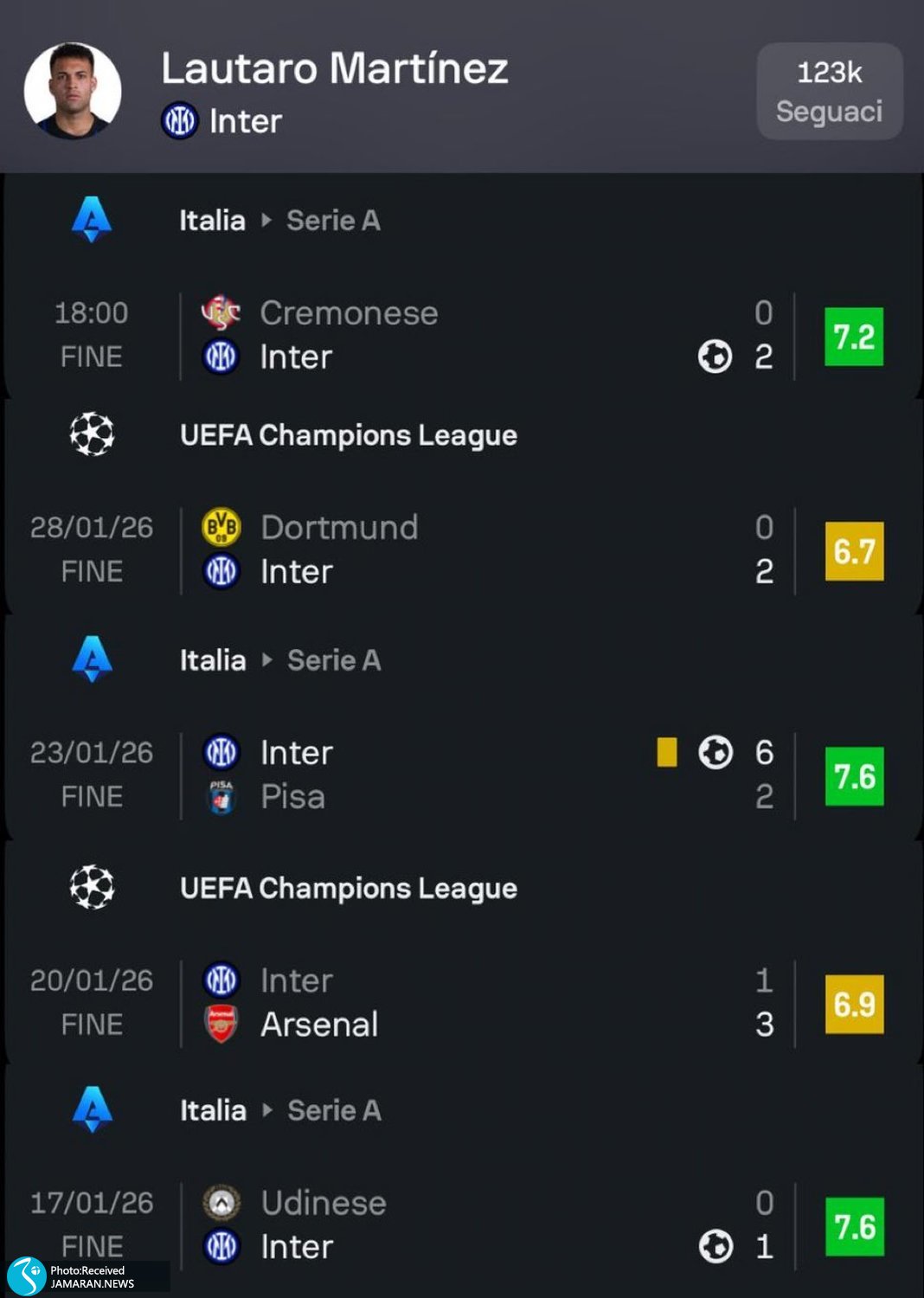Screen dimensions: 924x1298
Task: Click the Arsenal club crest
Action: pos(221,1025)
